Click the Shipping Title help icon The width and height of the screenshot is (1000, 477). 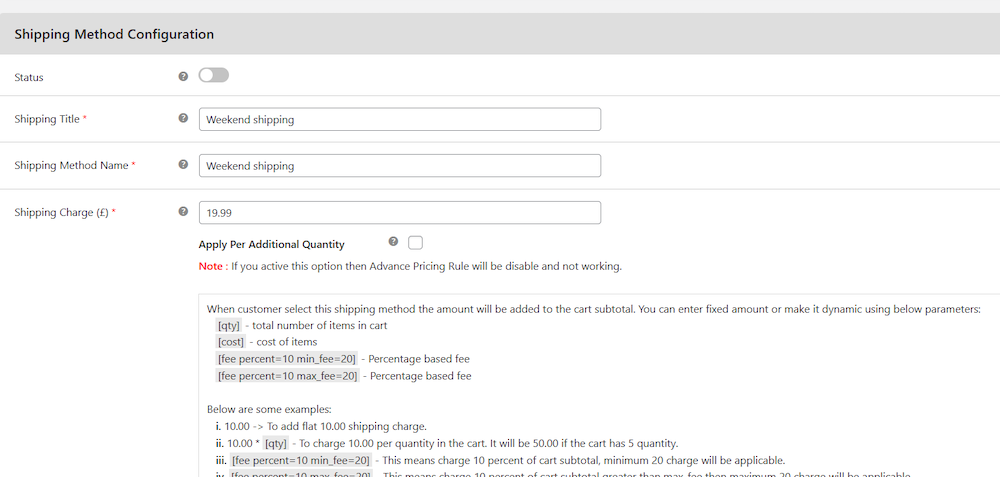pos(183,118)
